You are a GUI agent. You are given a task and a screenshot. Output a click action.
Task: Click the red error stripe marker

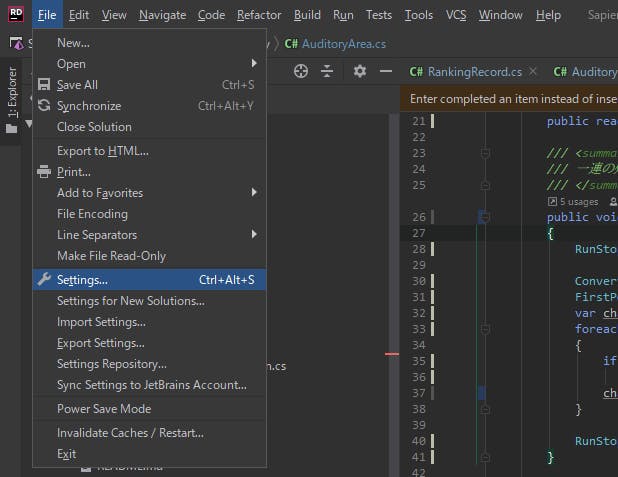(x=392, y=354)
